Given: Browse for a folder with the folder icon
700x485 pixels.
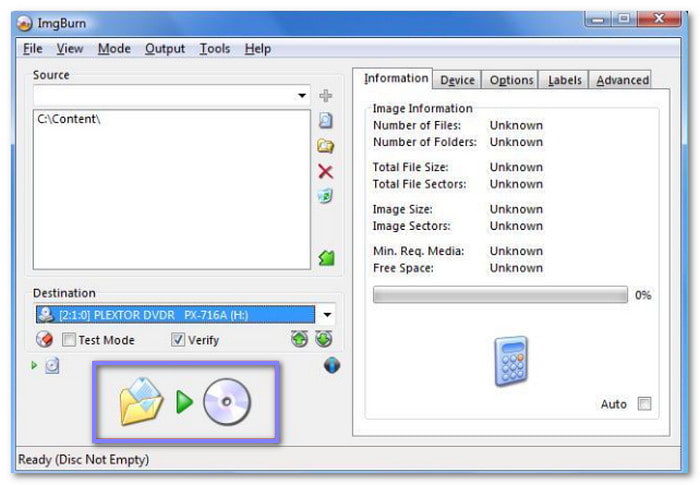Looking at the screenshot, I should coord(325,146).
